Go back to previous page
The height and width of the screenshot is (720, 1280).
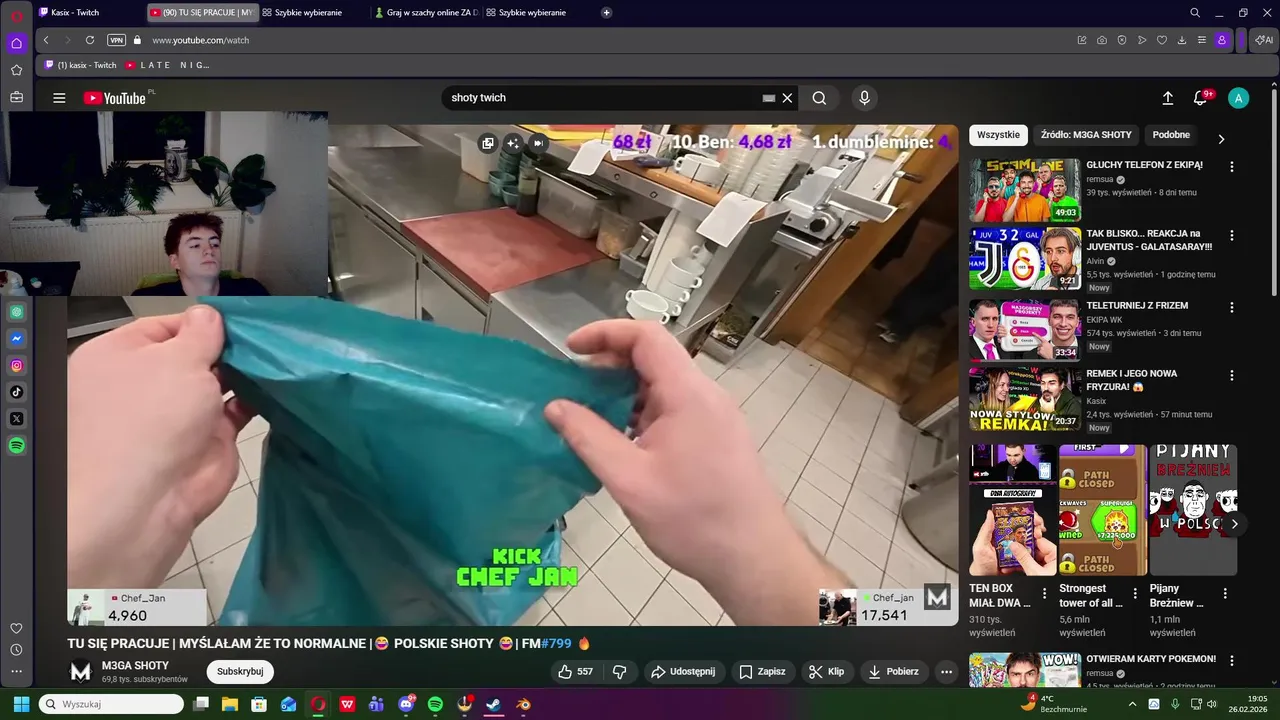pyautogui.click(x=46, y=40)
